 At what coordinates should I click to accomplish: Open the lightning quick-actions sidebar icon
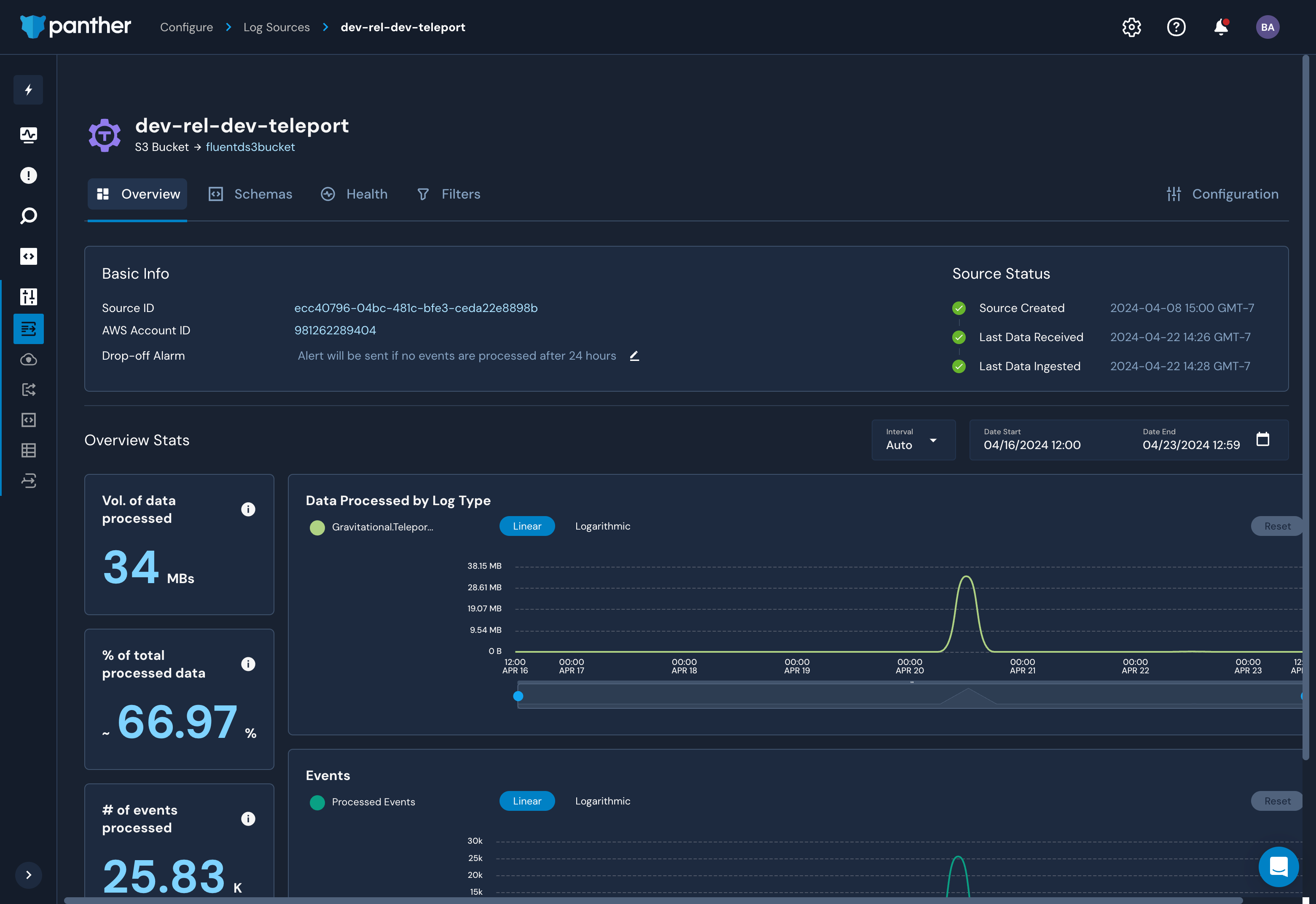click(x=28, y=89)
